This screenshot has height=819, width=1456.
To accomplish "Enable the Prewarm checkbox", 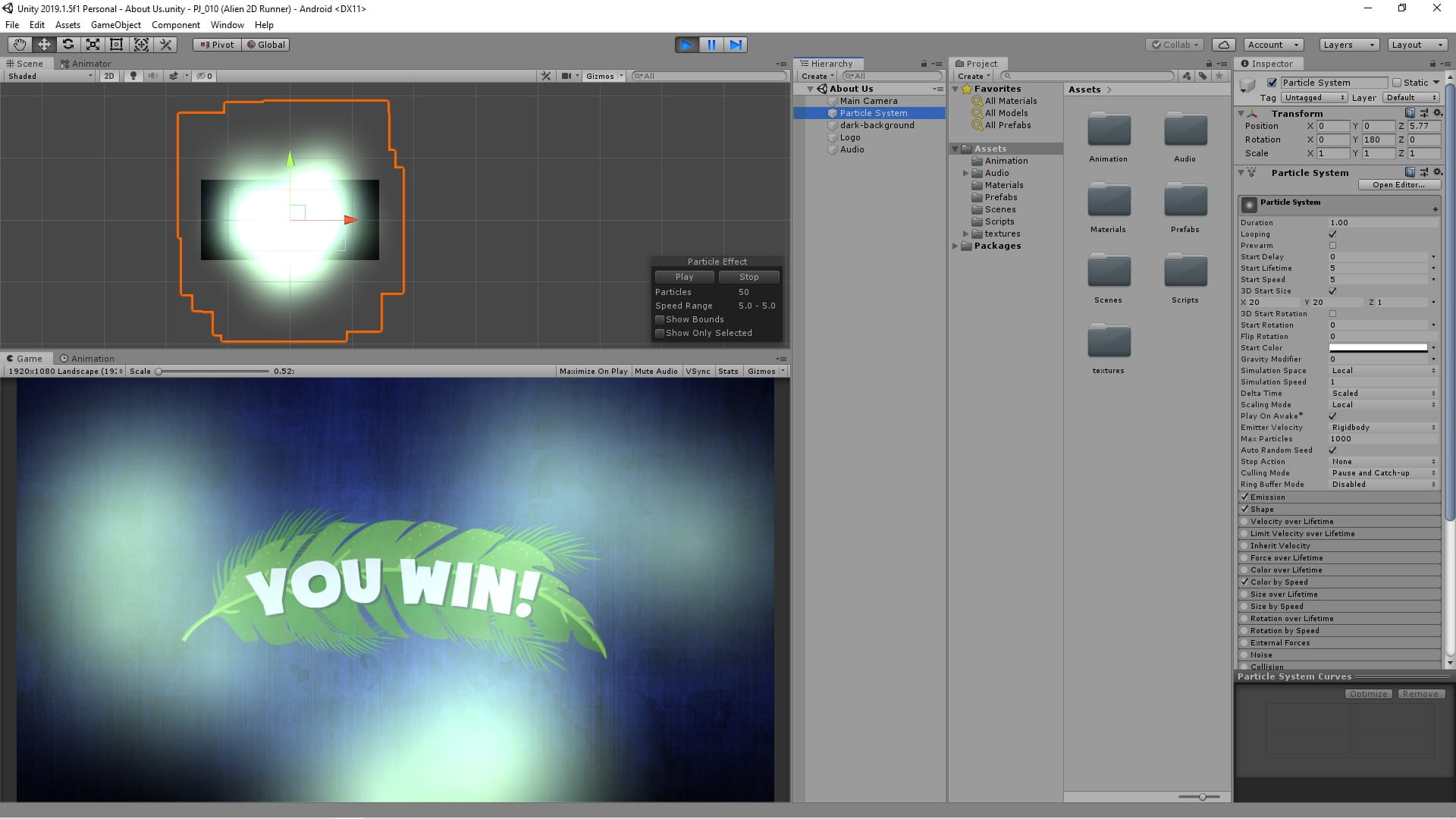I will pyautogui.click(x=1332, y=246).
